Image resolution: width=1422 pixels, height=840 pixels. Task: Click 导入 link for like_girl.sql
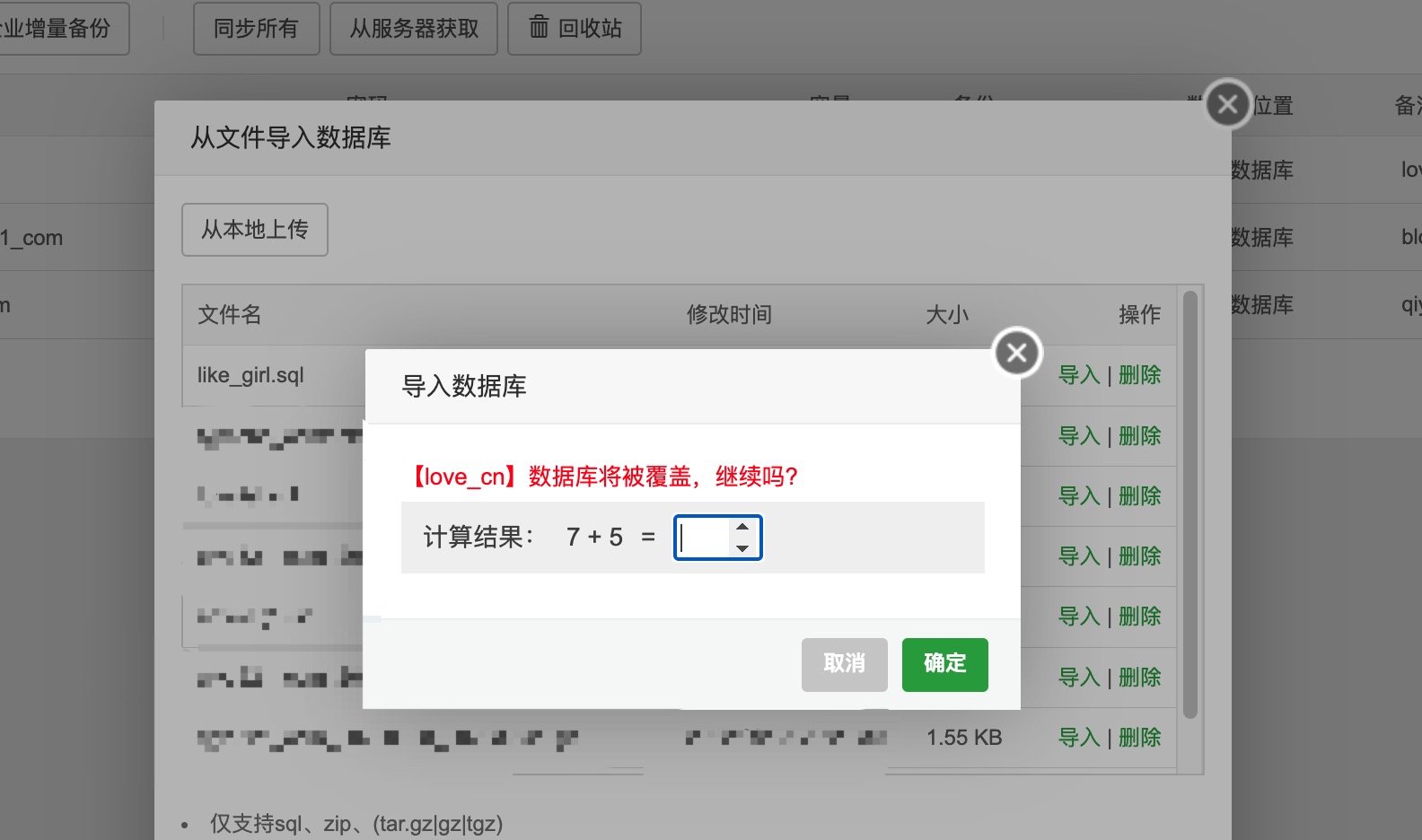[1079, 375]
